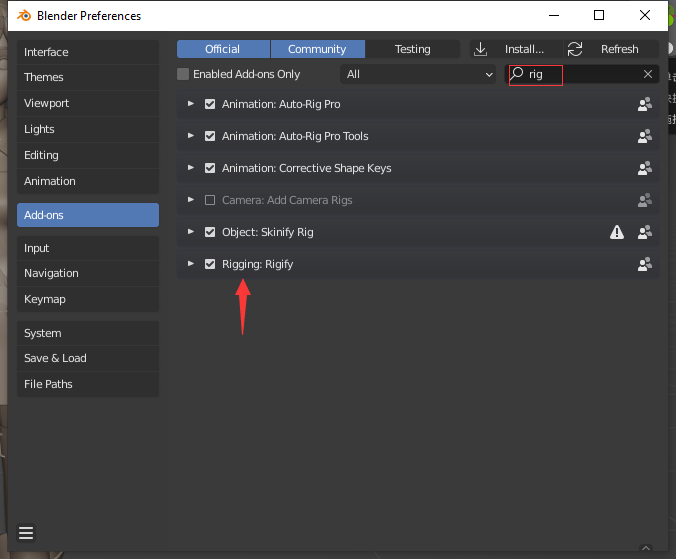676x559 pixels.
Task: Open Save & Load preferences
Action: tap(88, 358)
